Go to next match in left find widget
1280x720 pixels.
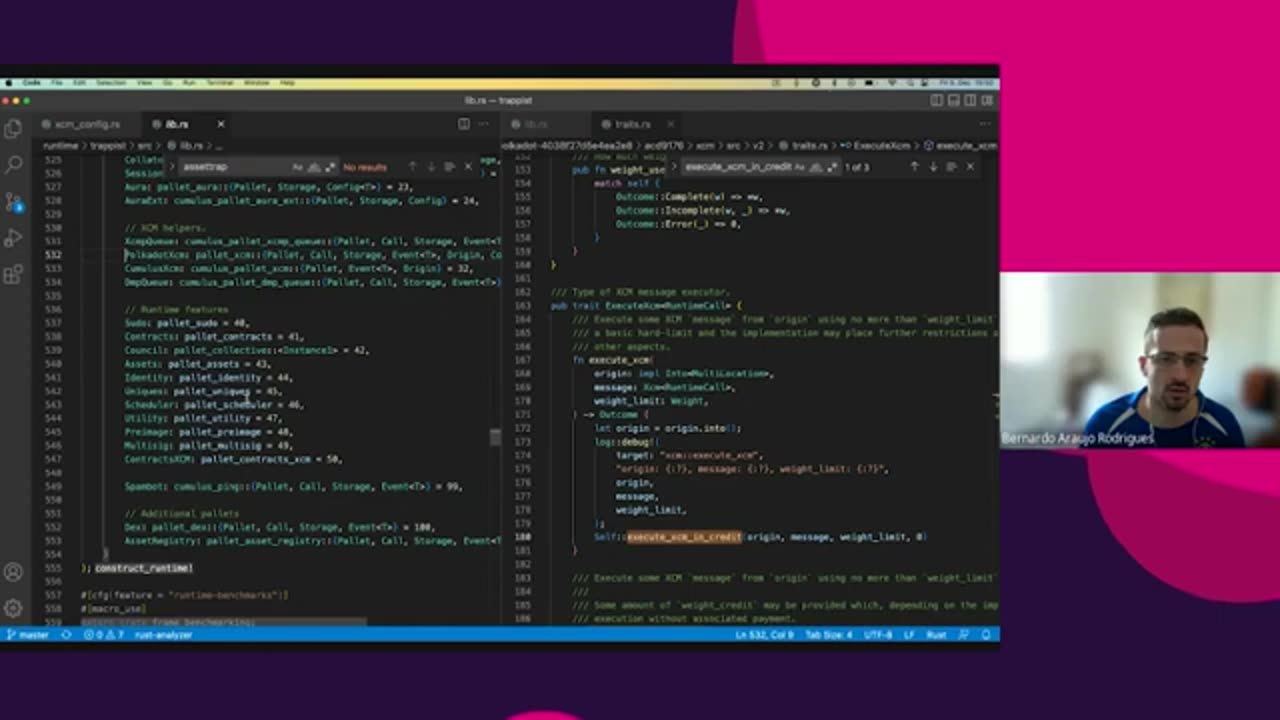(431, 167)
